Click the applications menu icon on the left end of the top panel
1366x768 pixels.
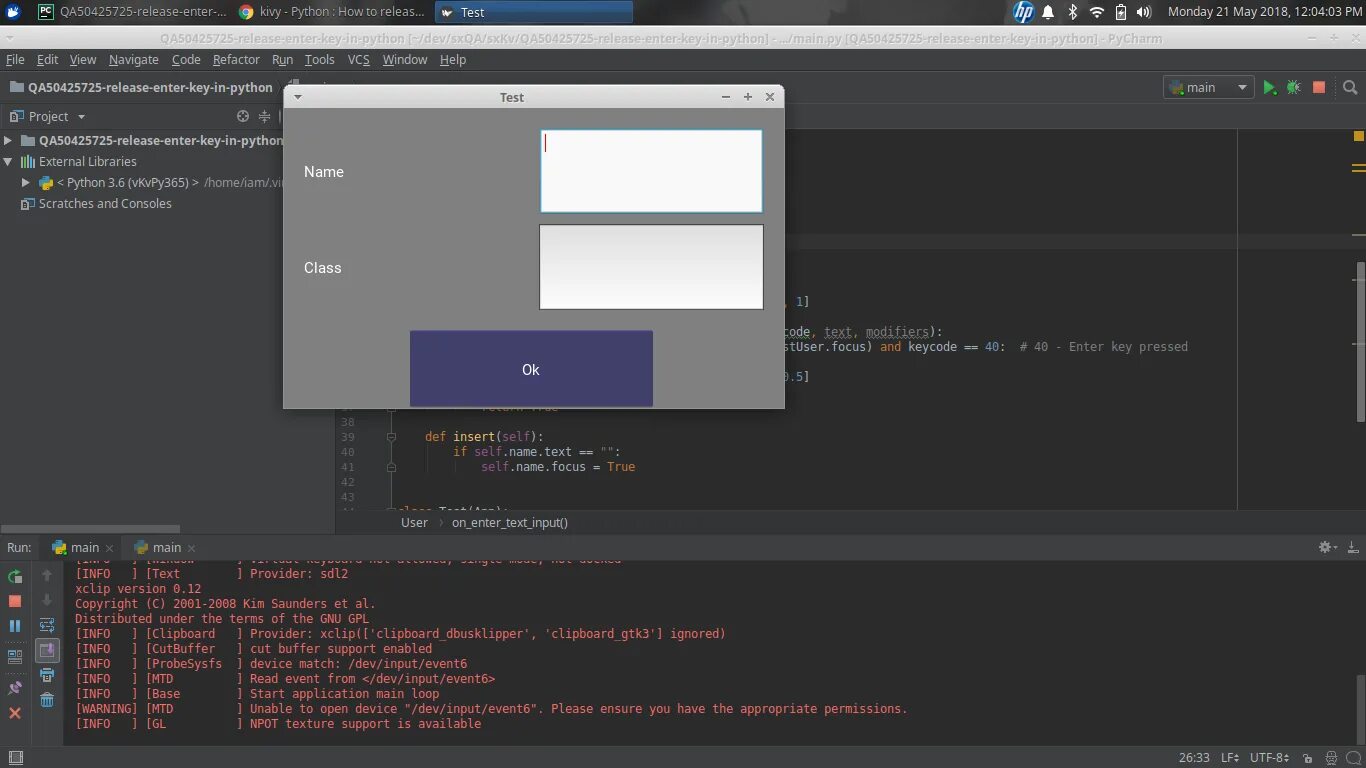point(11,12)
